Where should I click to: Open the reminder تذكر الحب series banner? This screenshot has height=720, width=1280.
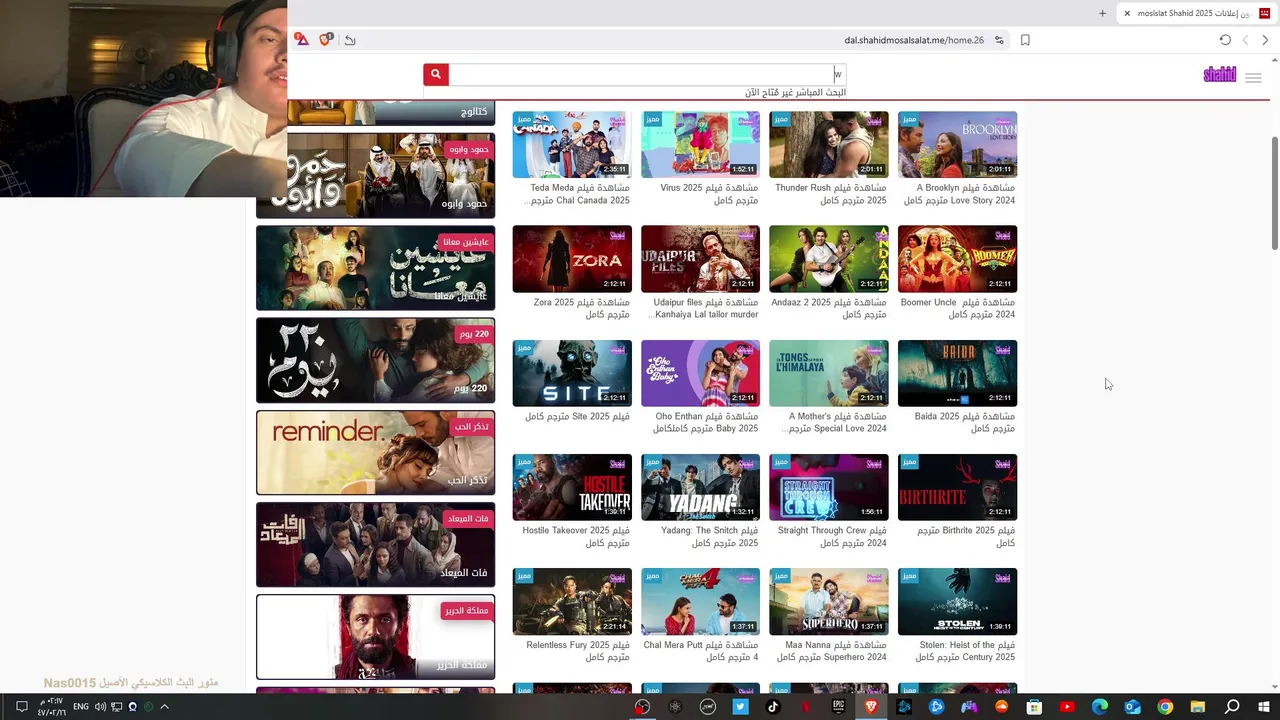pos(375,452)
